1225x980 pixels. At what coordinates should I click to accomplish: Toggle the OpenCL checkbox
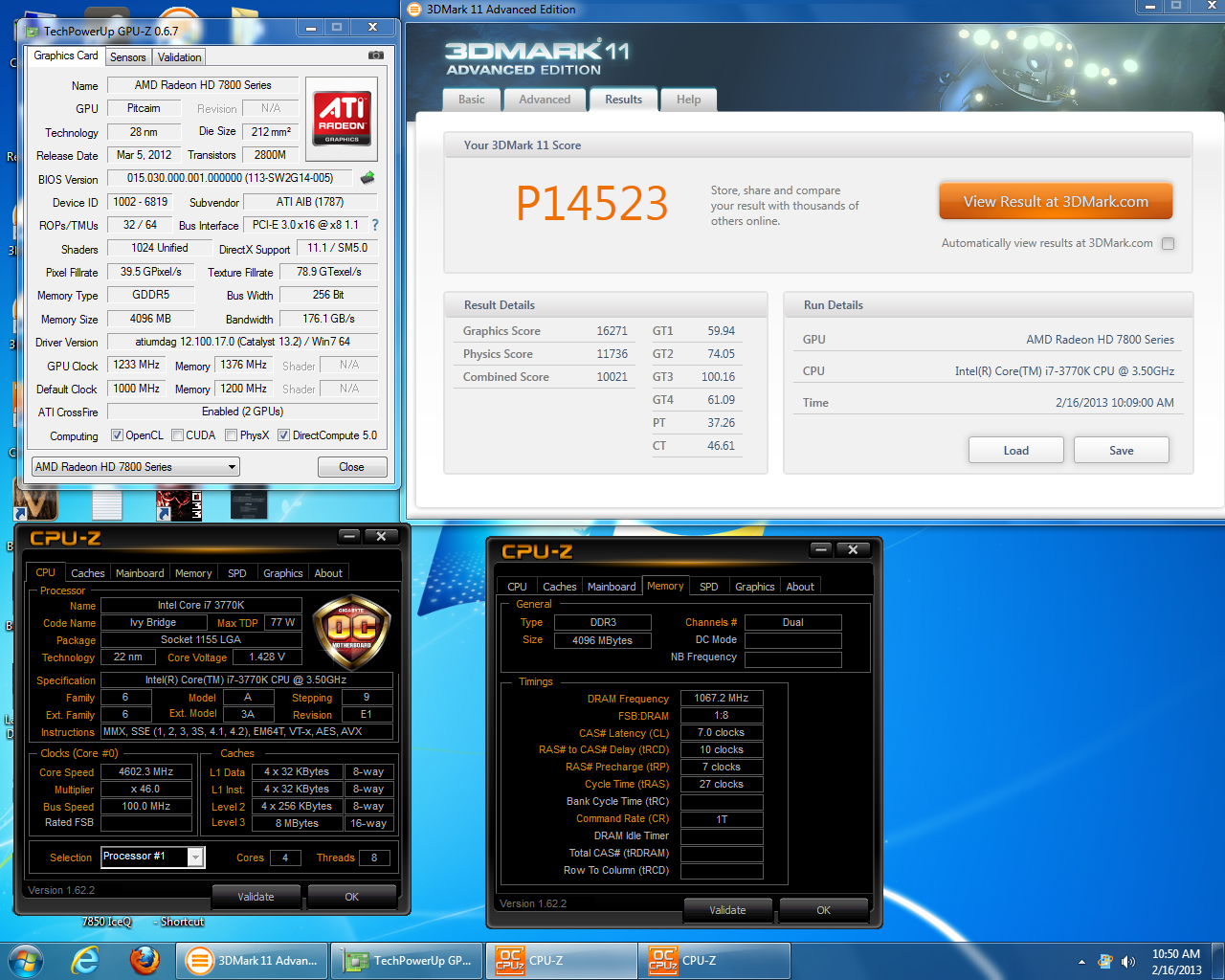pos(117,435)
